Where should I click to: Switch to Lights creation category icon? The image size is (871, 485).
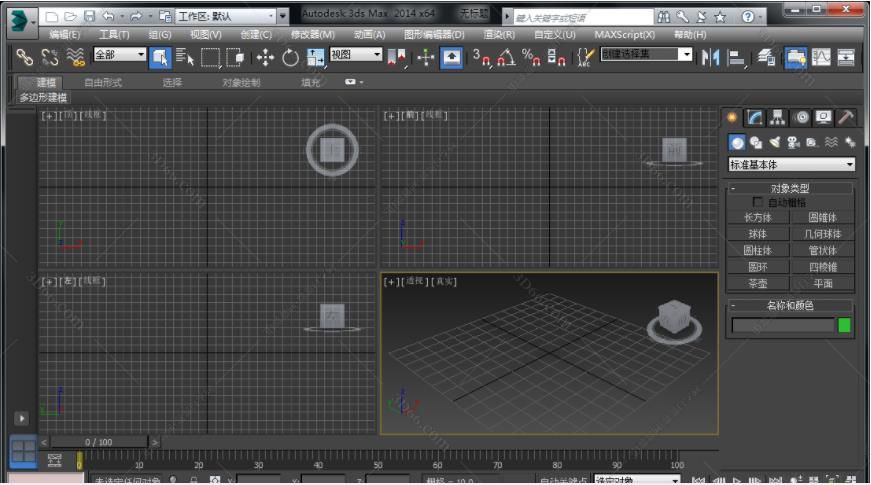(x=775, y=143)
